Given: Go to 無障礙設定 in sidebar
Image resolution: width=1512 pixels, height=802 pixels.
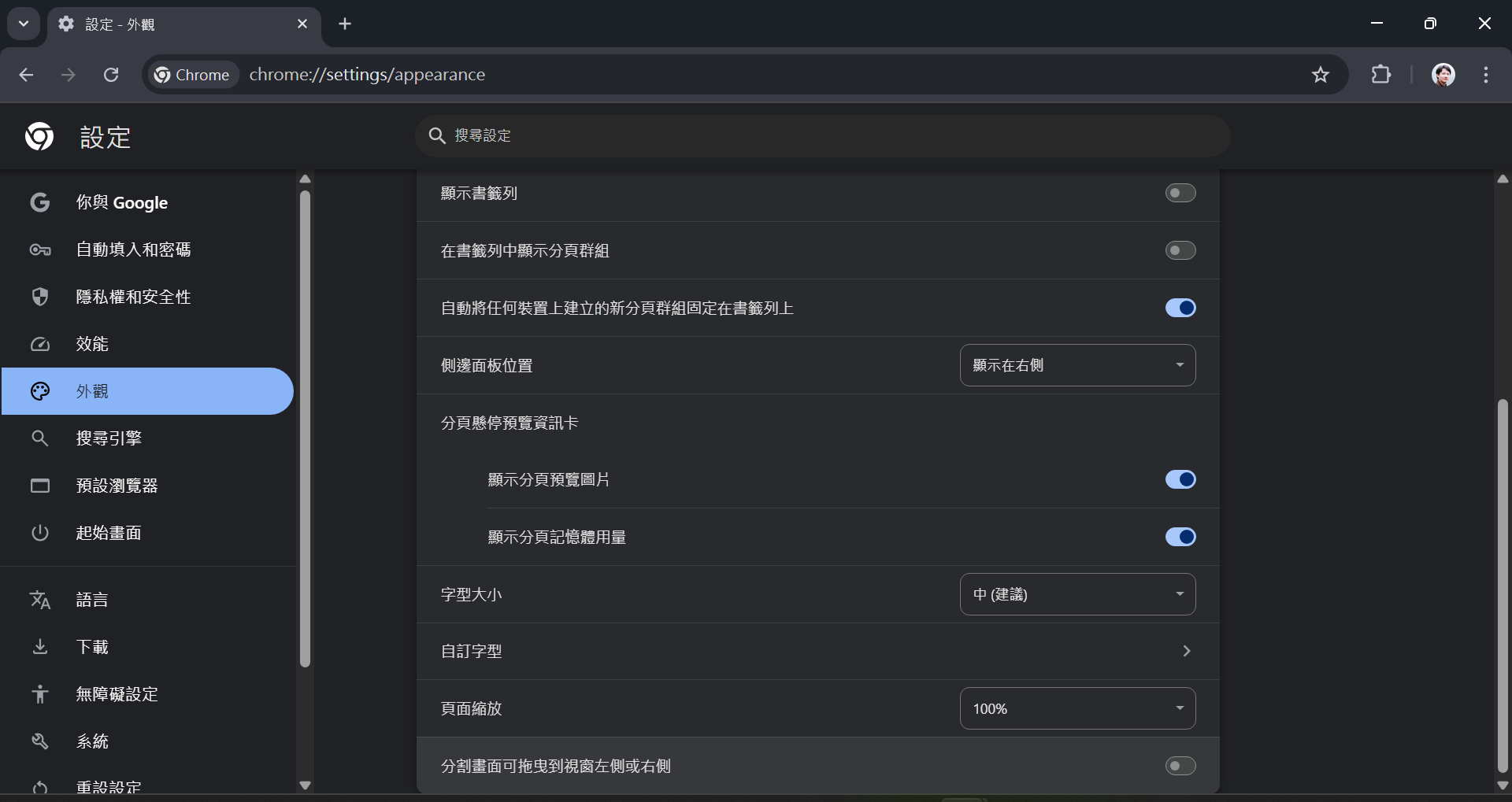Looking at the screenshot, I should (117, 694).
